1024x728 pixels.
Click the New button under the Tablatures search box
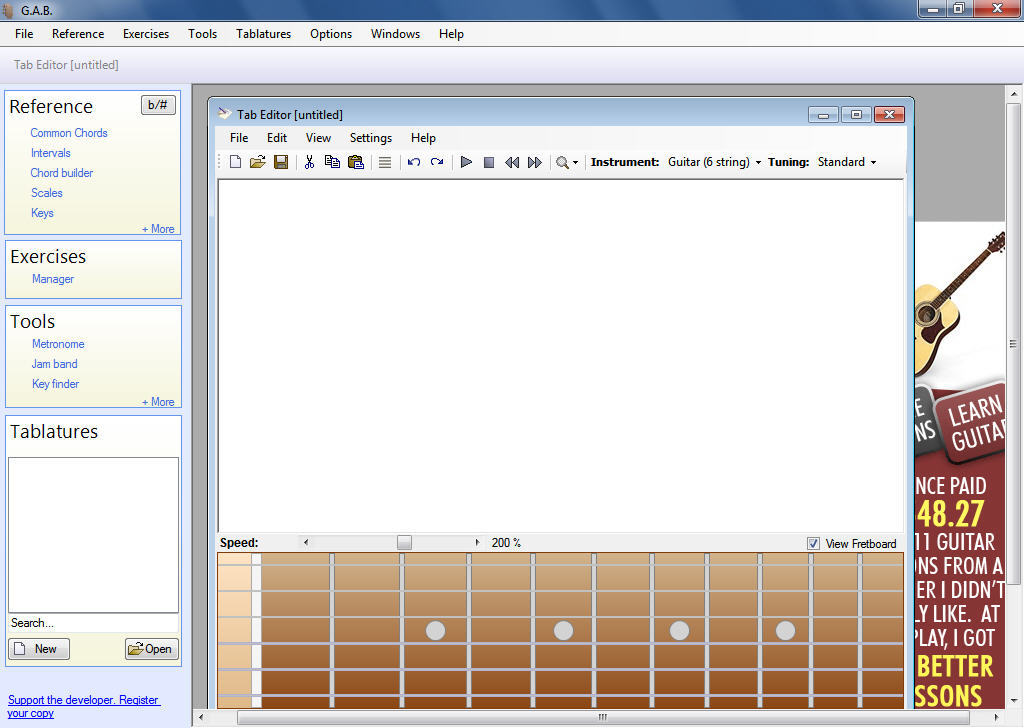pos(38,648)
